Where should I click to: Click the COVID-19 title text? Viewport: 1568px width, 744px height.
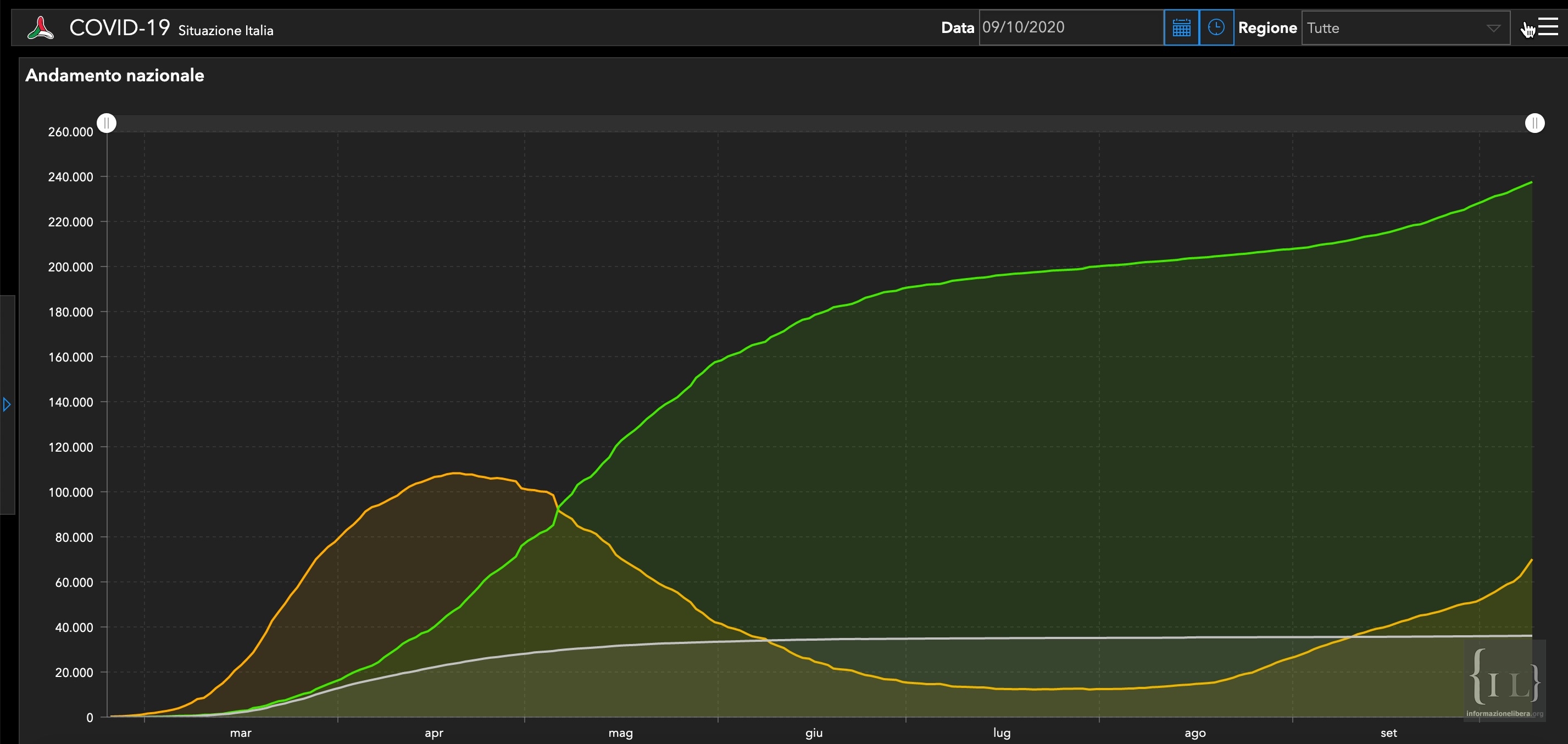[x=119, y=27]
